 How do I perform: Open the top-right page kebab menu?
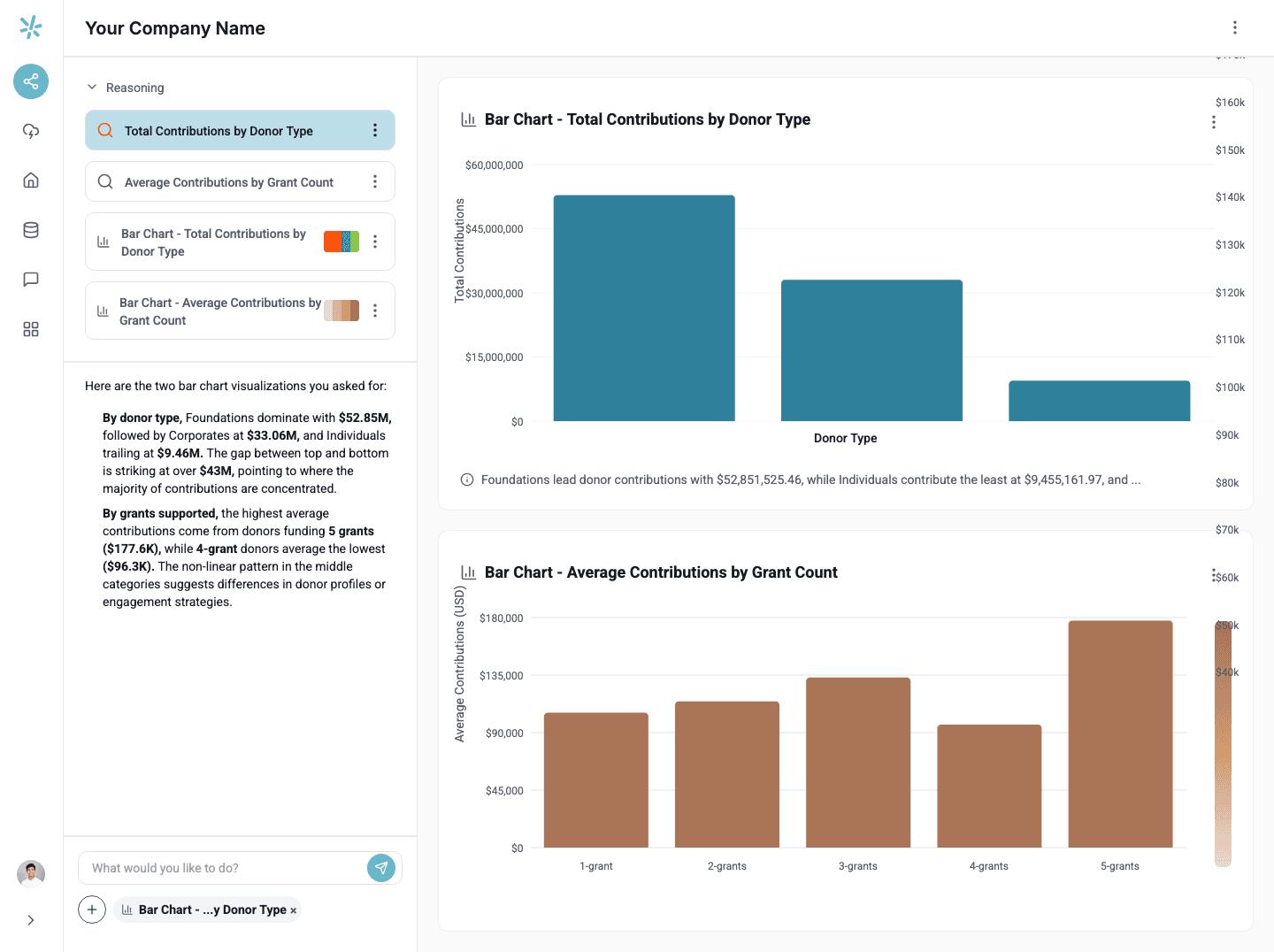pyautogui.click(x=1234, y=27)
